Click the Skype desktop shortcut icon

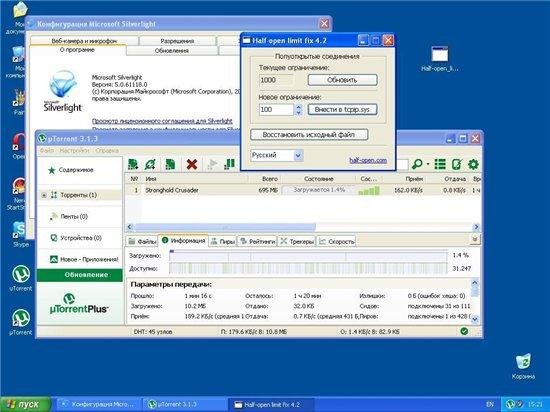(20, 234)
